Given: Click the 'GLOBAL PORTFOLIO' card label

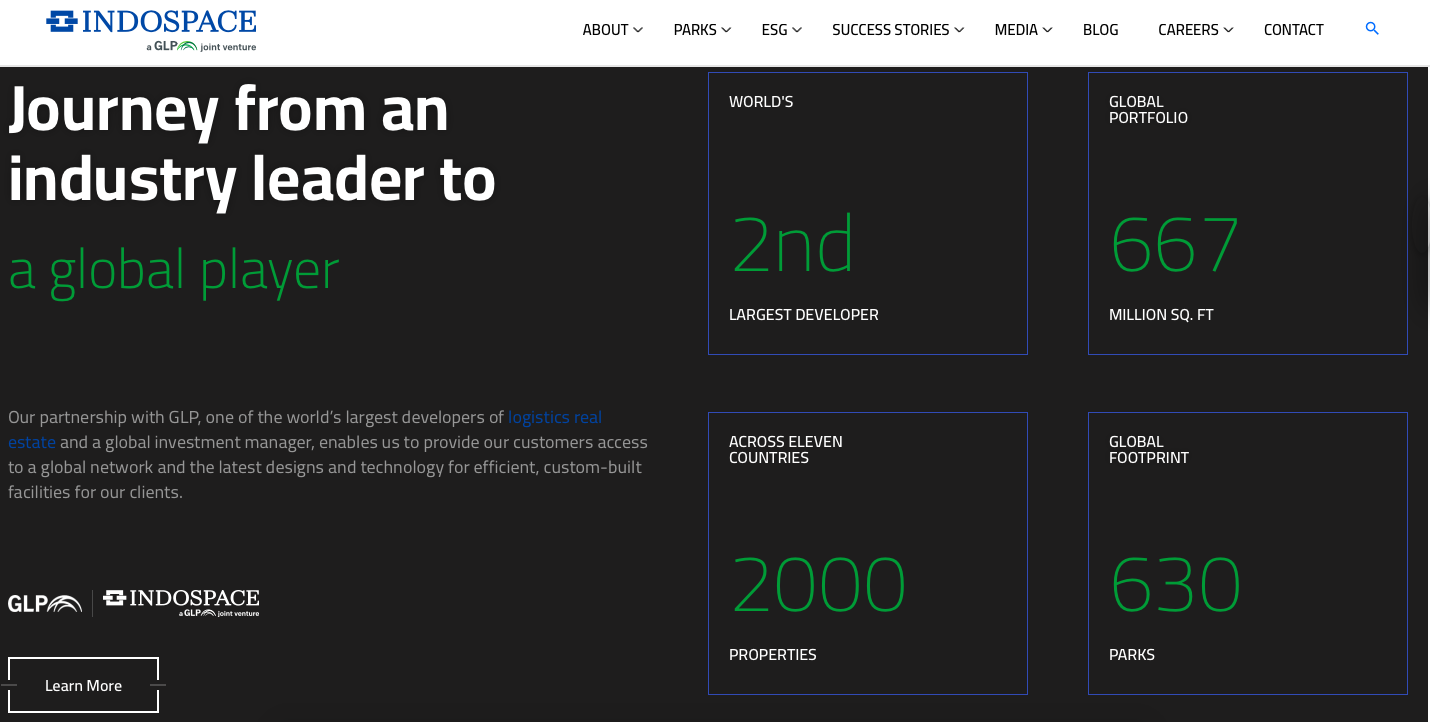Looking at the screenshot, I should 1148,110.
